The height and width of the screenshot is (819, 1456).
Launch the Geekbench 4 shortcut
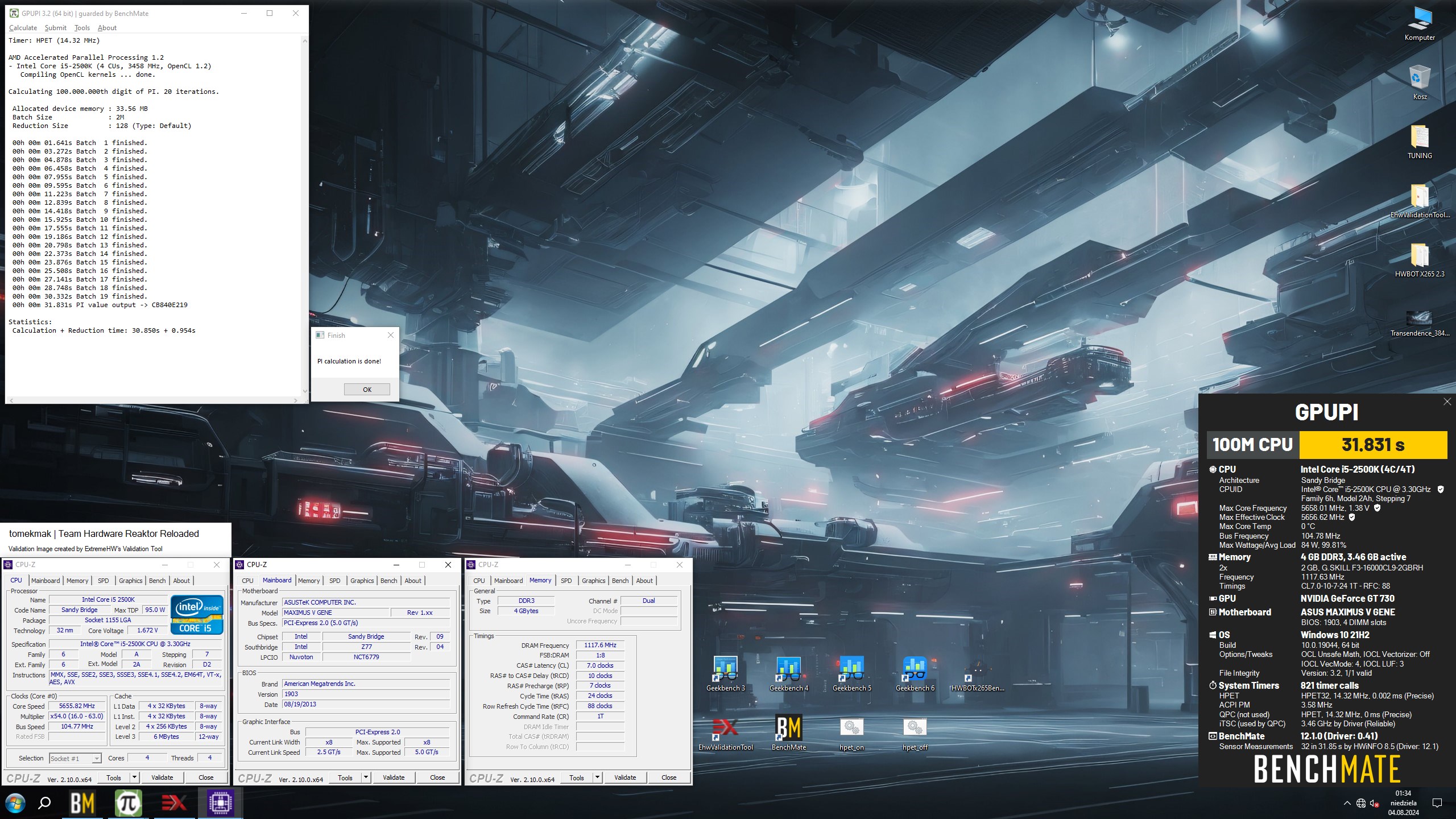pyautogui.click(x=789, y=673)
